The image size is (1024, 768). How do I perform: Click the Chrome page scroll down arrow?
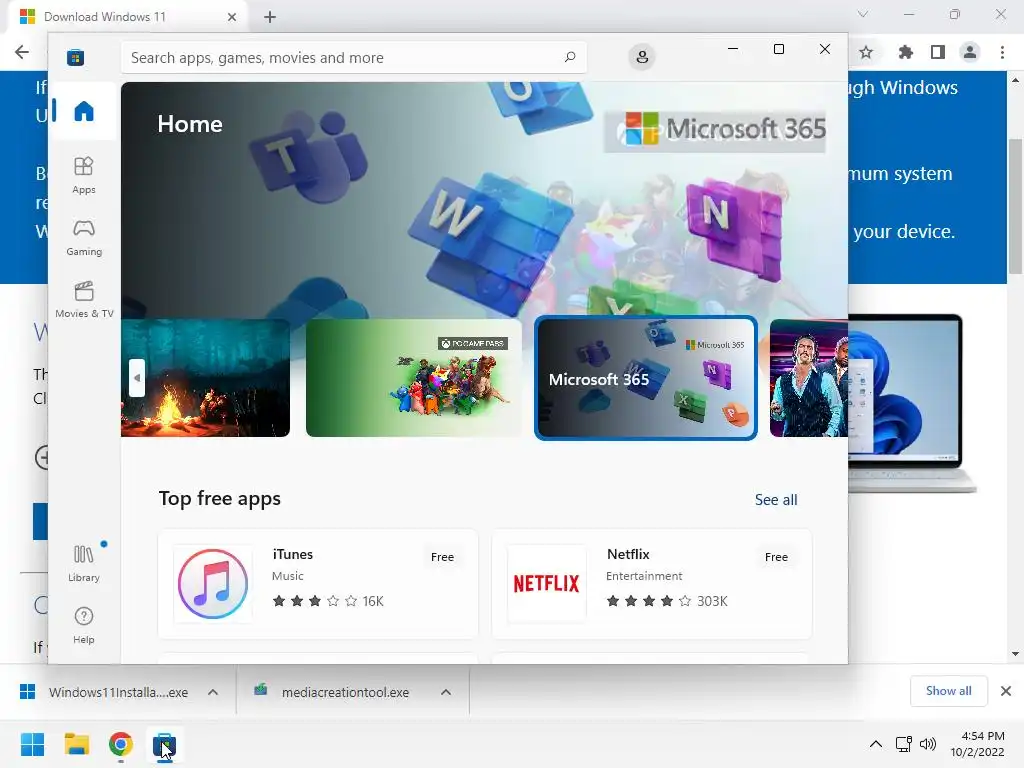click(1015, 654)
